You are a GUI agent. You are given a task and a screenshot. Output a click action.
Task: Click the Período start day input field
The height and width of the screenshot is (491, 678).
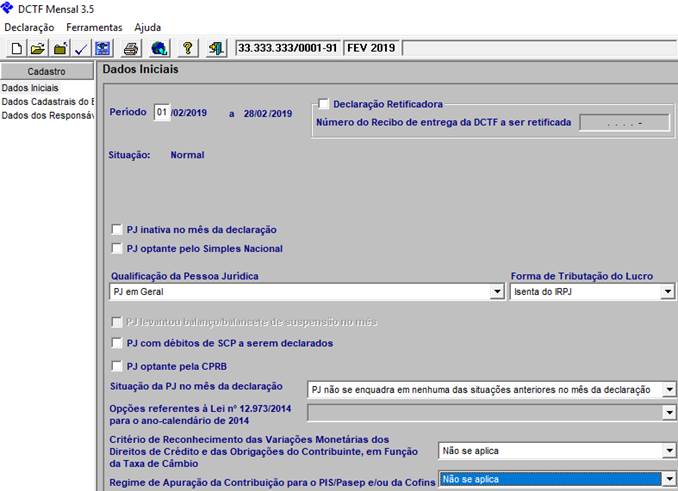pyautogui.click(x=161, y=113)
